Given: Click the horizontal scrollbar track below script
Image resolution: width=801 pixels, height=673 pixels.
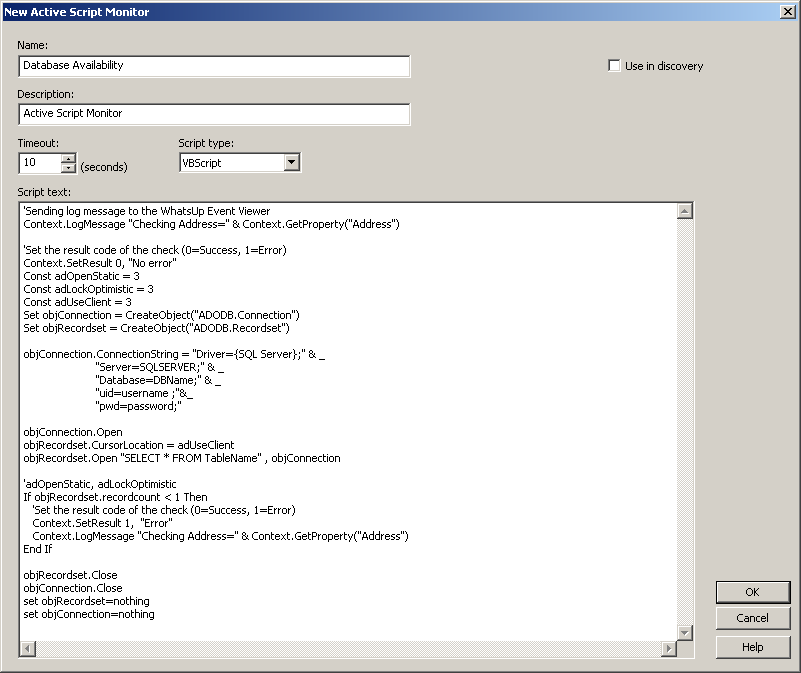Looking at the screenshot, I should pos(348,650).
